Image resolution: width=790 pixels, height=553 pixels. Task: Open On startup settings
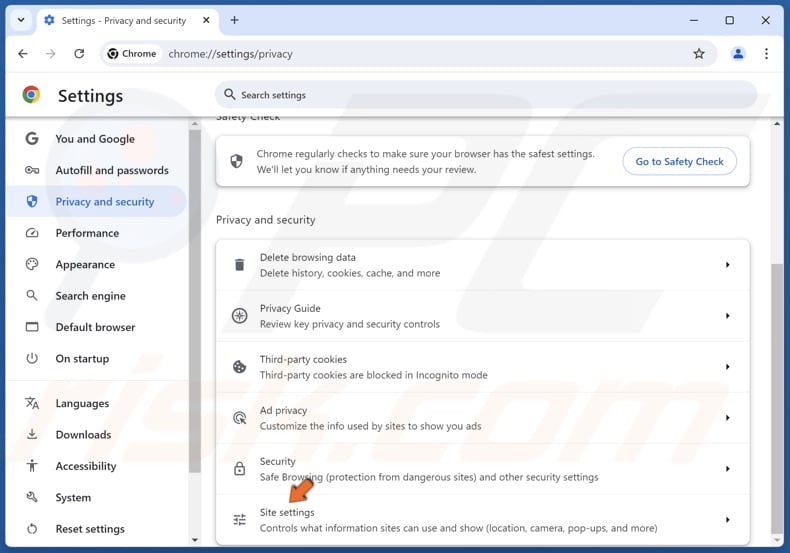(x=97, y=359)
